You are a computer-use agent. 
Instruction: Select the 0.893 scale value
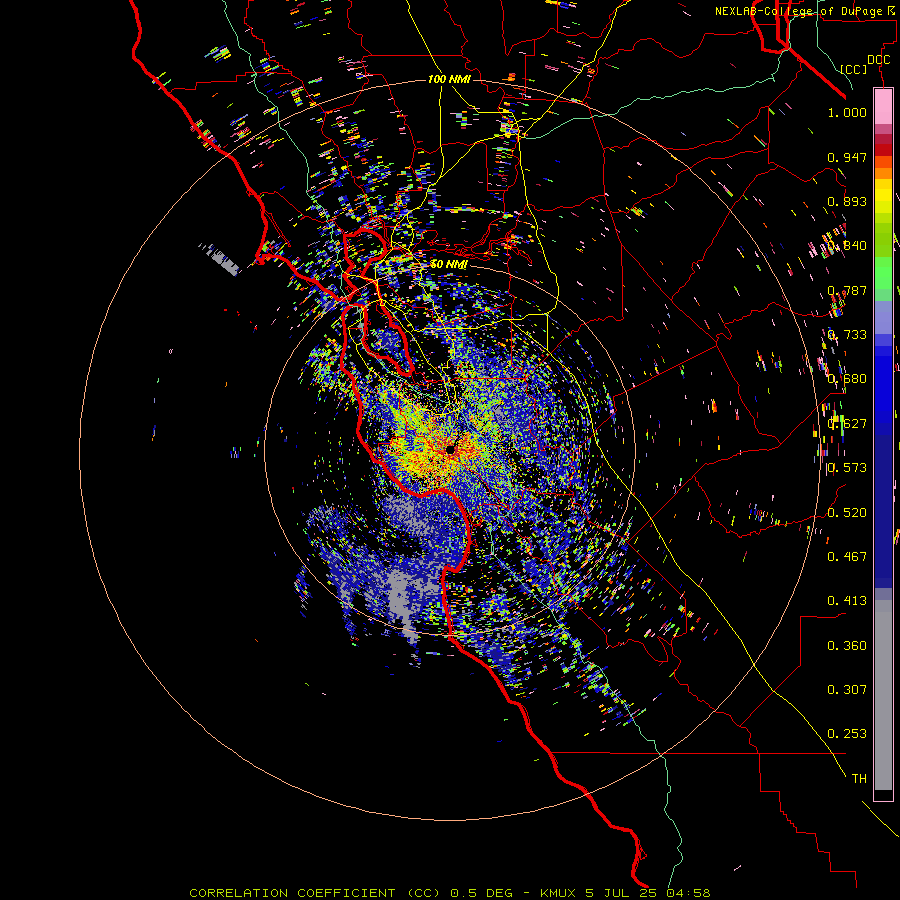pos(847,201)
